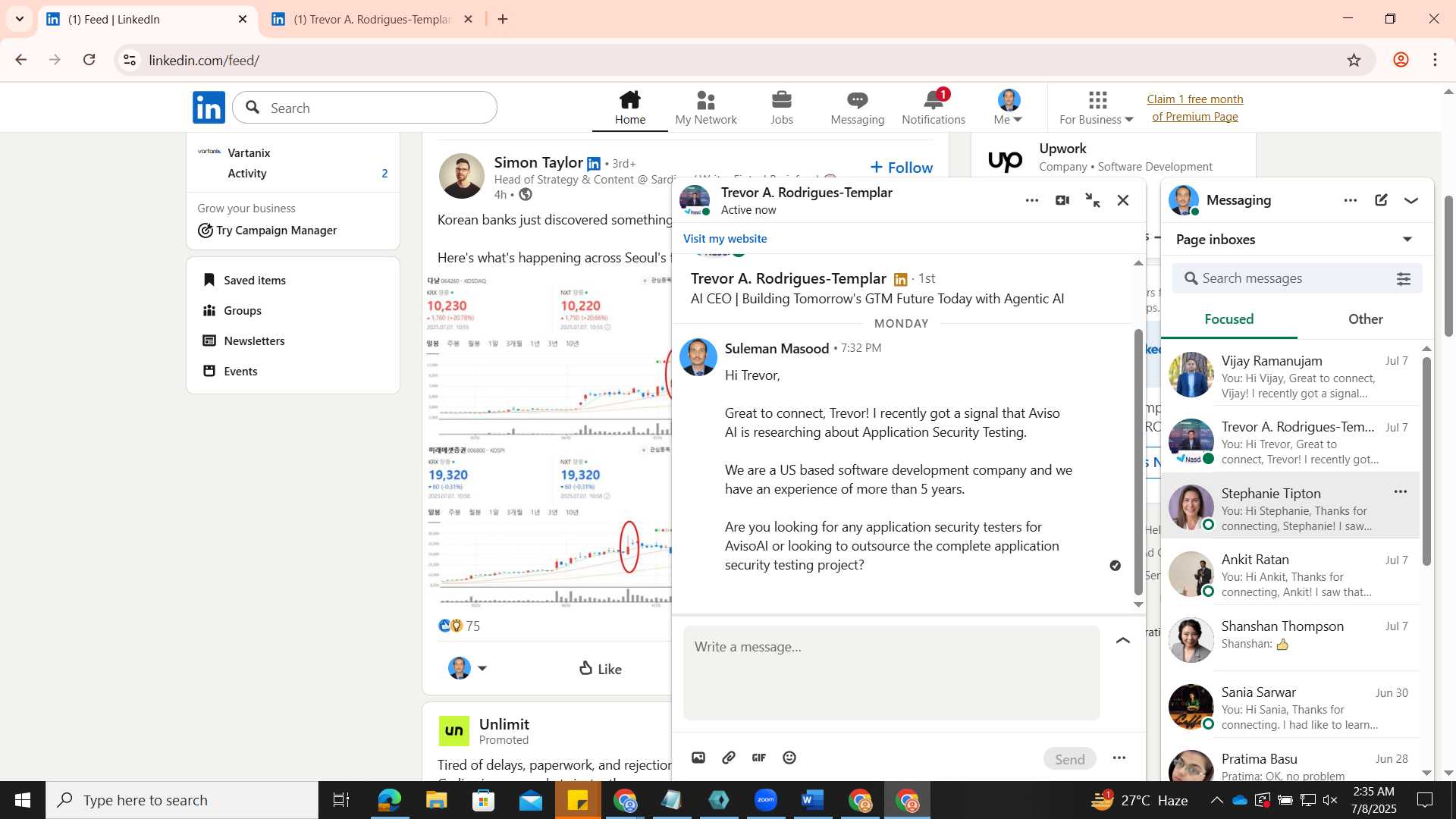Compose a new message icon
Image resolution: width=1456 pixels, height=819 pixels.
(x=1381, y=200)
